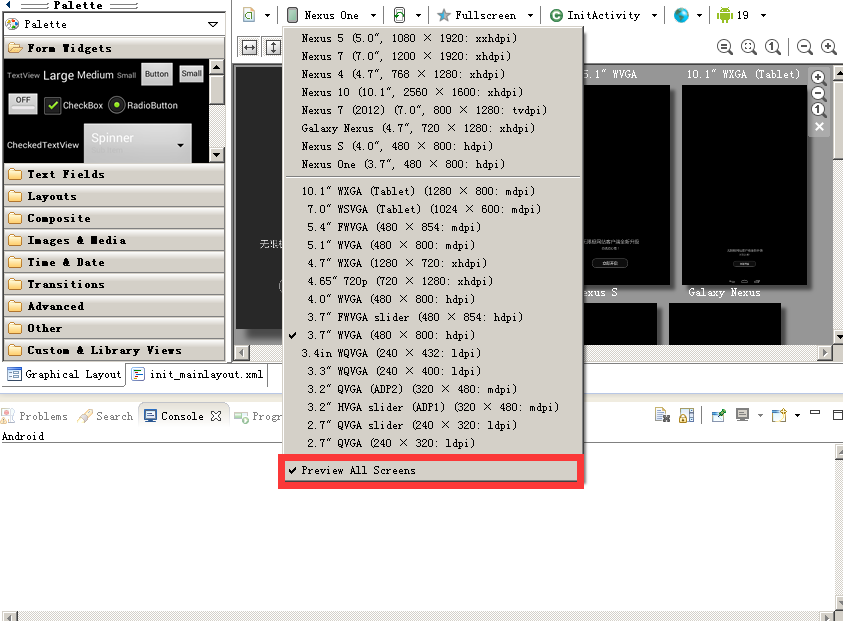Pick the TextView widget in palette
The image size is (843, 621).
coord(23,75)
